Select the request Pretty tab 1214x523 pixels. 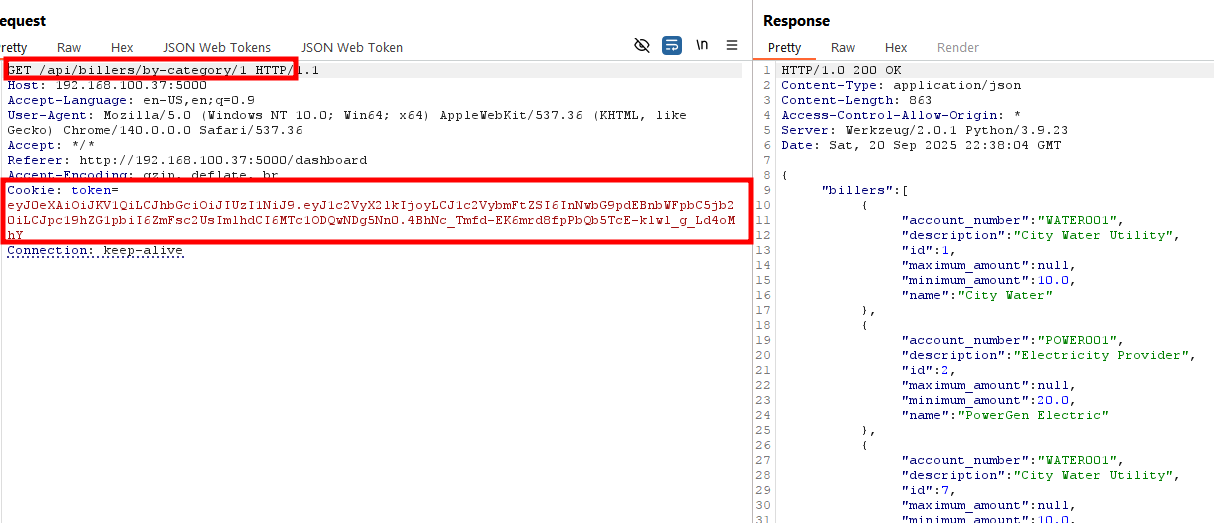coord(13,47)
